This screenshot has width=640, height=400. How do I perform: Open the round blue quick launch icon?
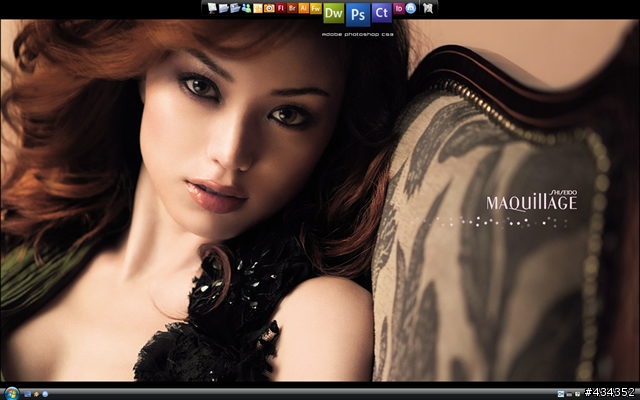[45, 394]
